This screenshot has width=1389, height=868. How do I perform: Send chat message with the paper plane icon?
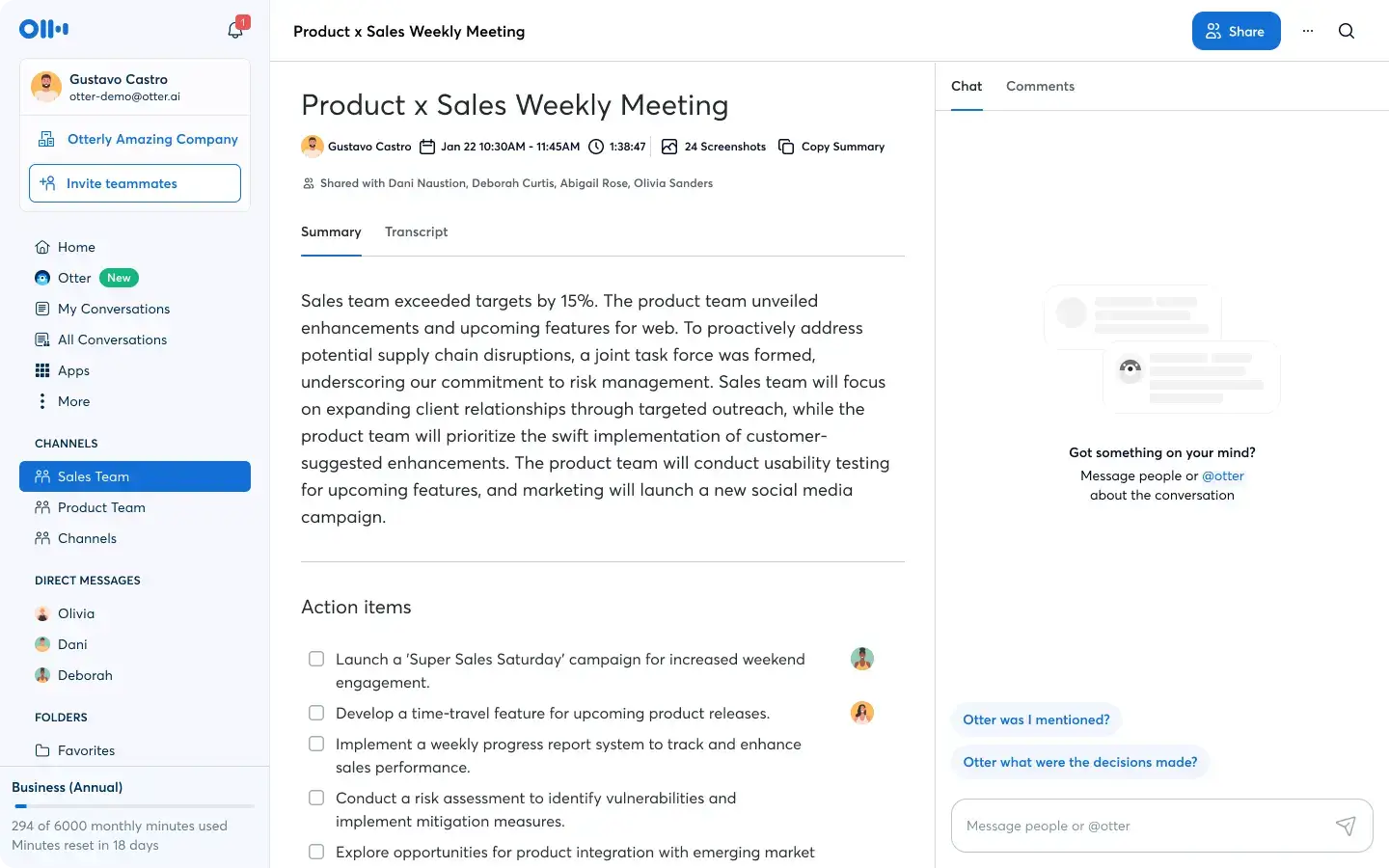coord(1347,827)
